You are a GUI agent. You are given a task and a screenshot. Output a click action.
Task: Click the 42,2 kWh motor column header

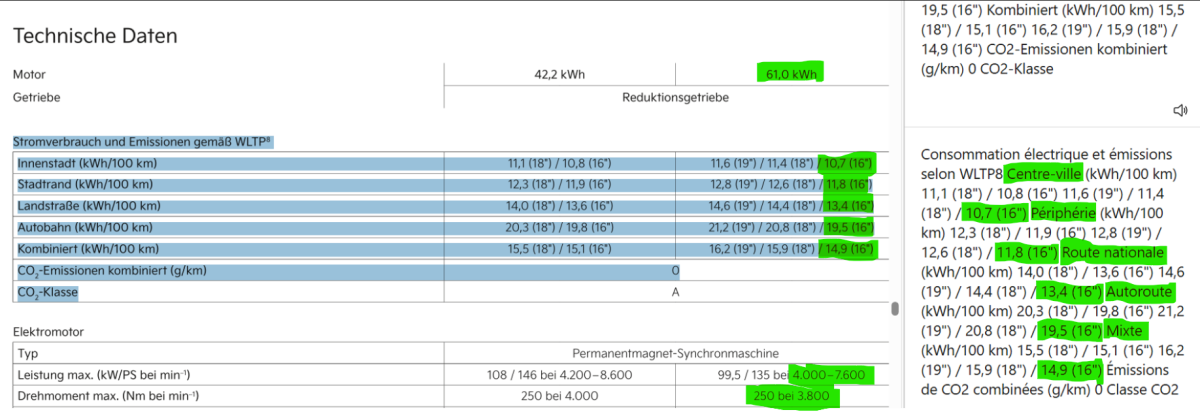[x=559, y=74]
